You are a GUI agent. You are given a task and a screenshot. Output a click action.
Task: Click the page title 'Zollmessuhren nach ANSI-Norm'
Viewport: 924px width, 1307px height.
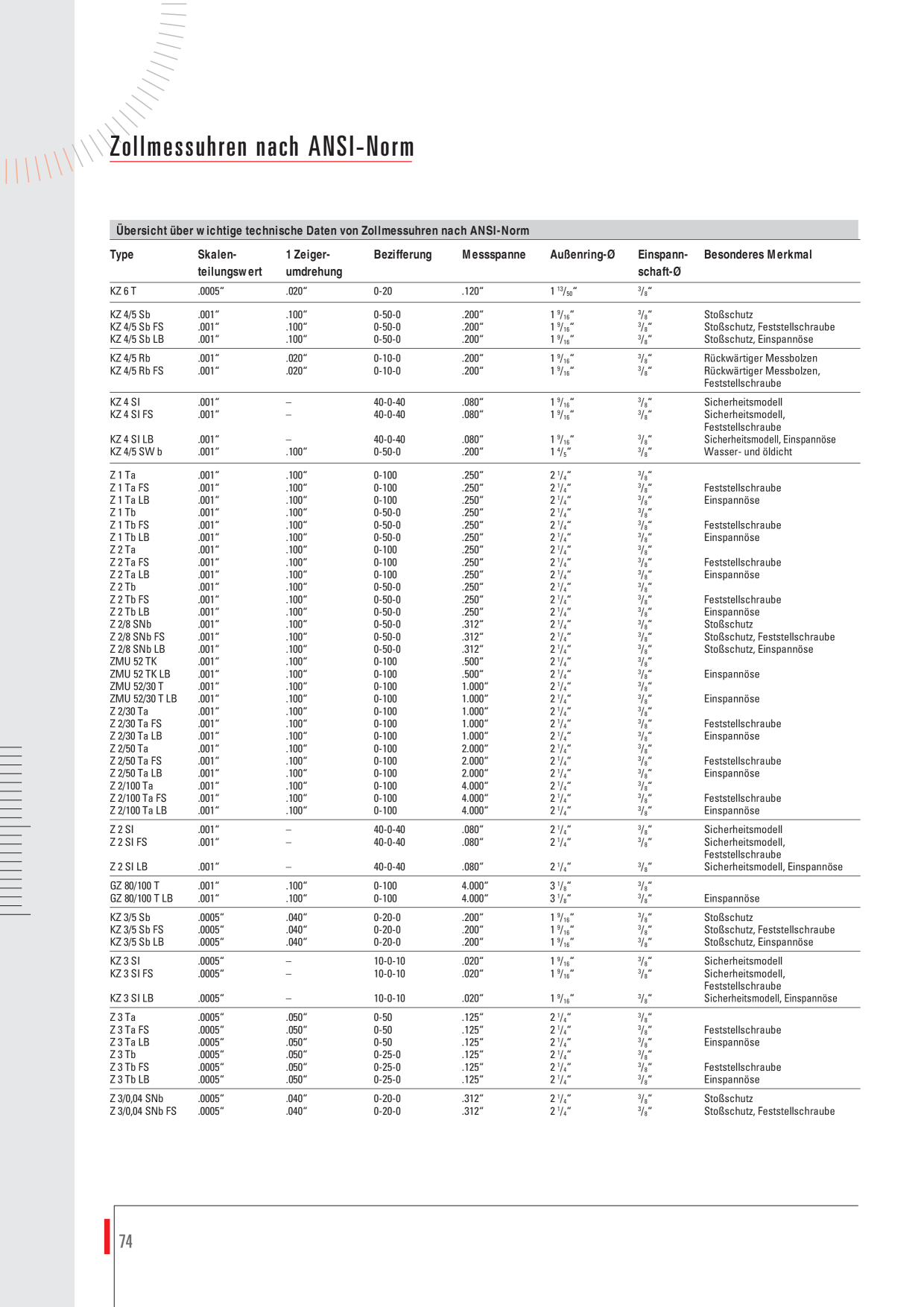(262, 147)
